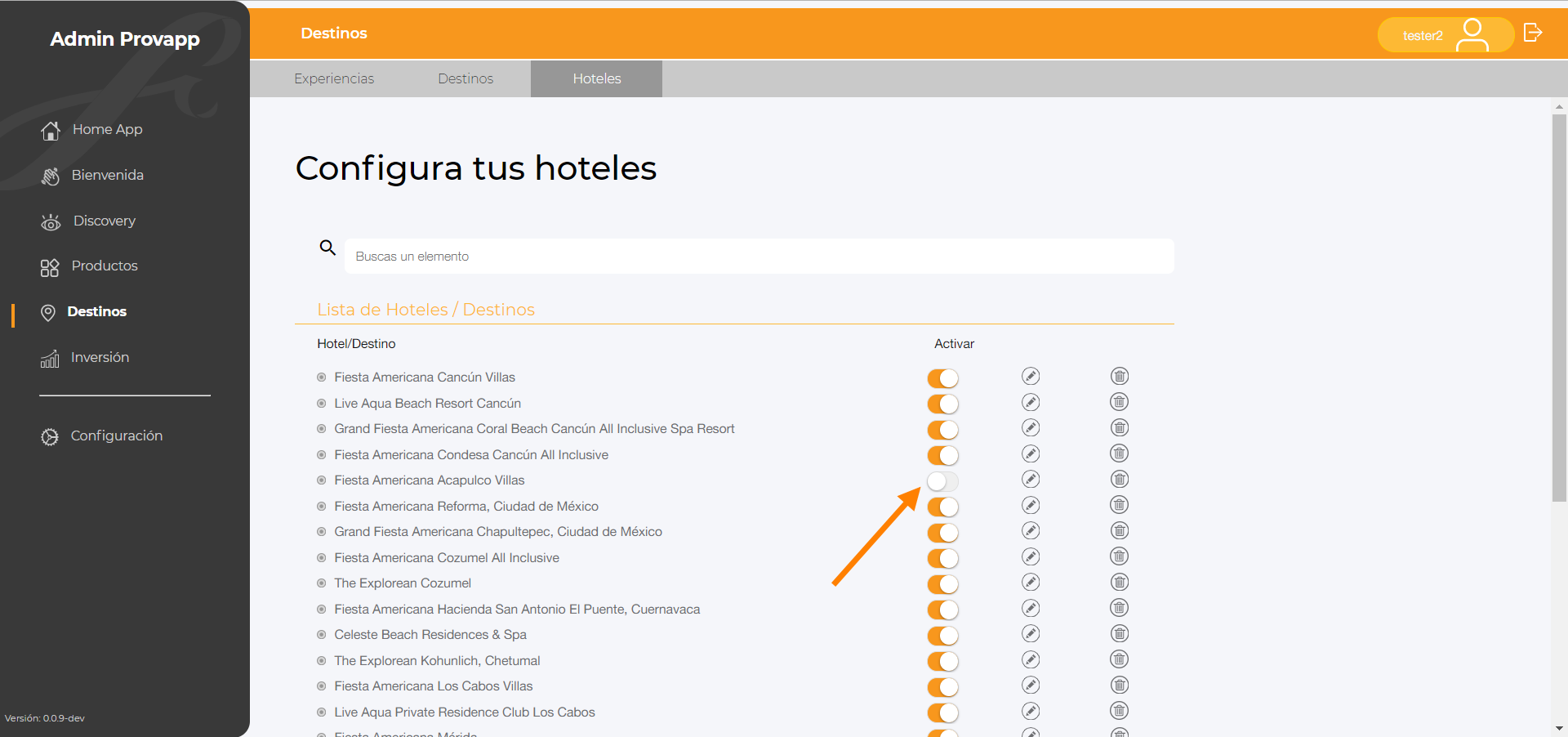Turn off The Explorean Cozumel toggle
The image size is (1568, 737).
point(942,584)
